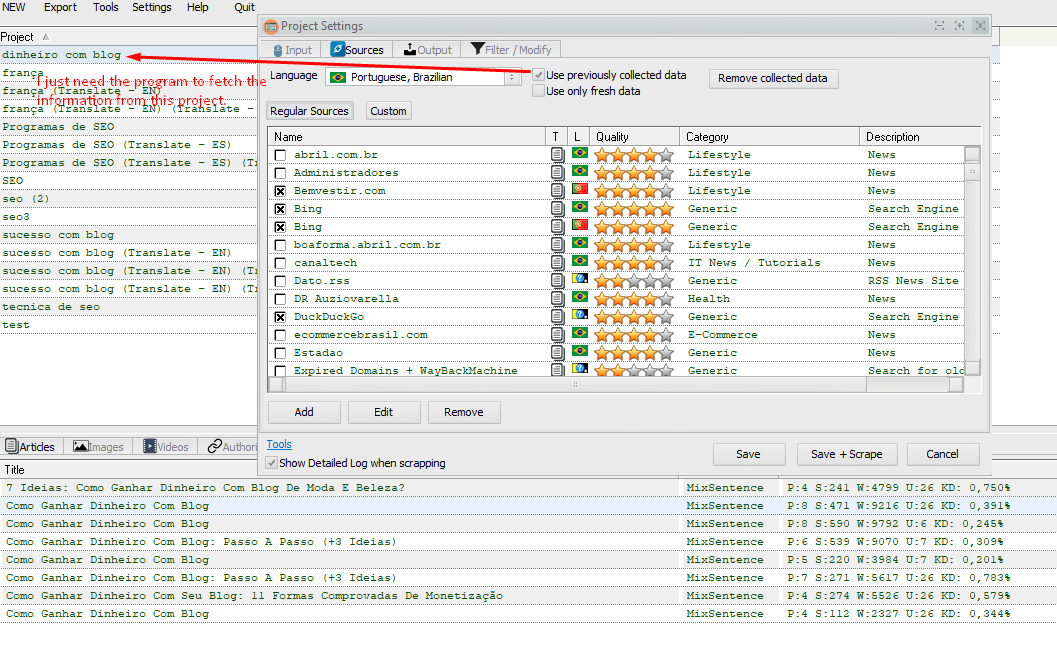Uncheck DuckDuckGo source checkbox
This screenshot has width=1057, height=655.
[280, 317]
